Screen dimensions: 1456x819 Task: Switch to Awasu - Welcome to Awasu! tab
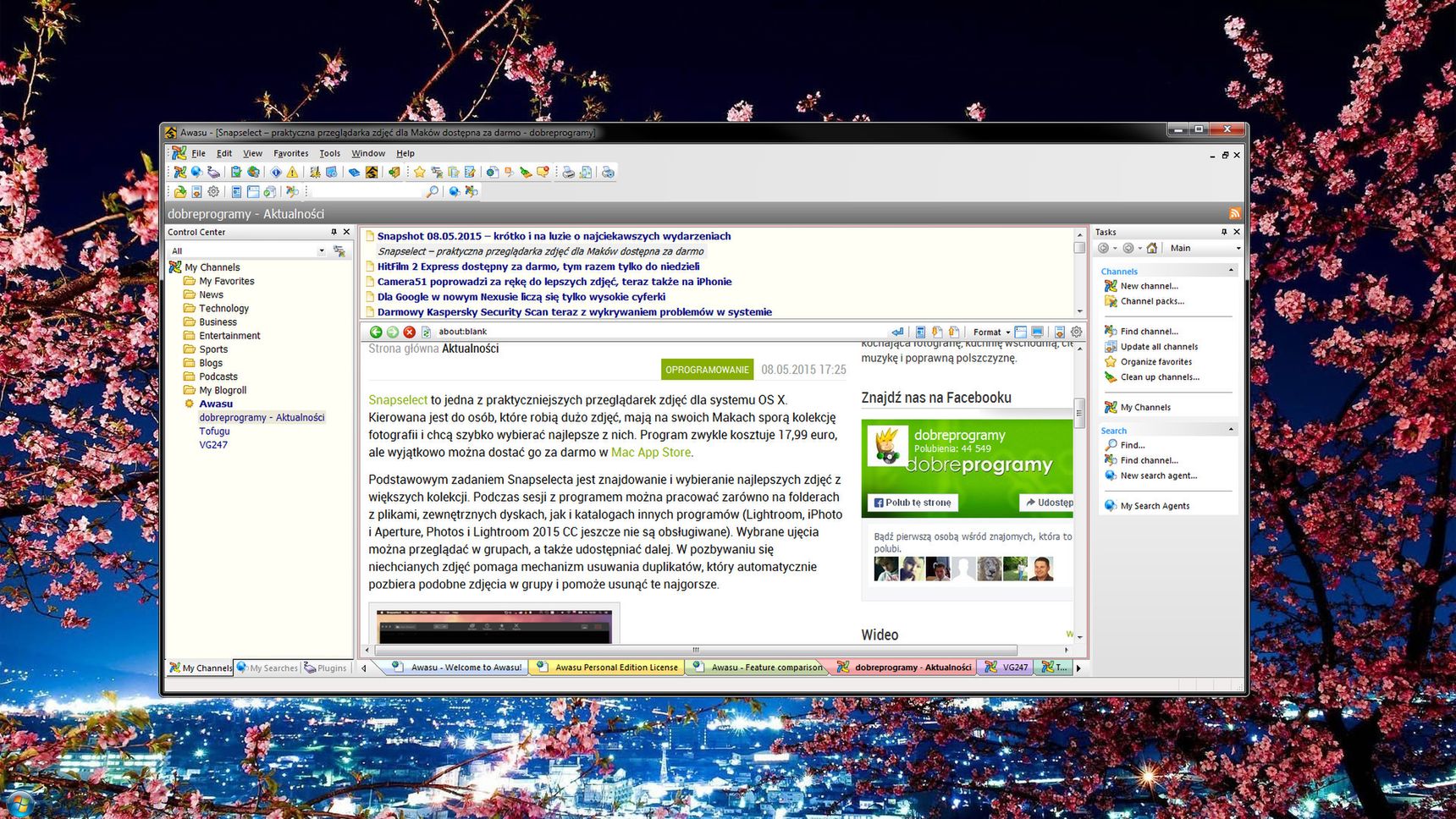458,668
